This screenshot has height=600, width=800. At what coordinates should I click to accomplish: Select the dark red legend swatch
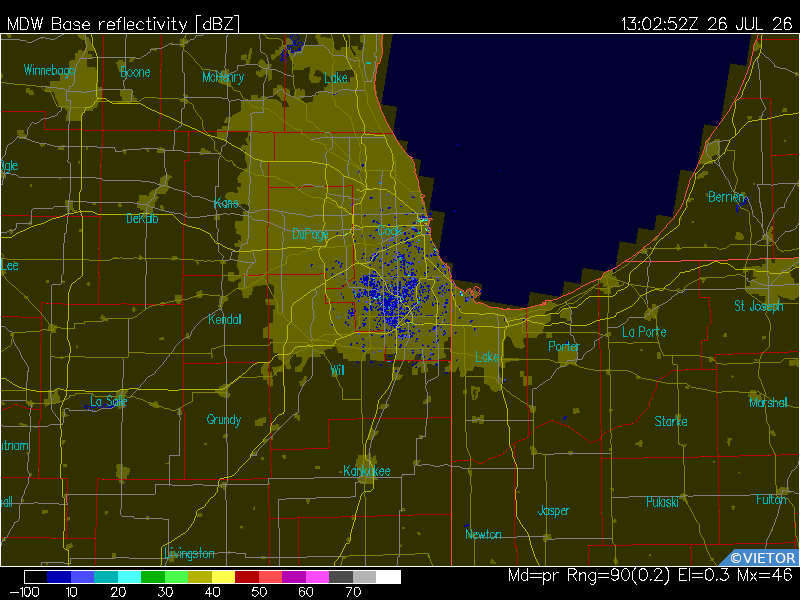[247, 577]
